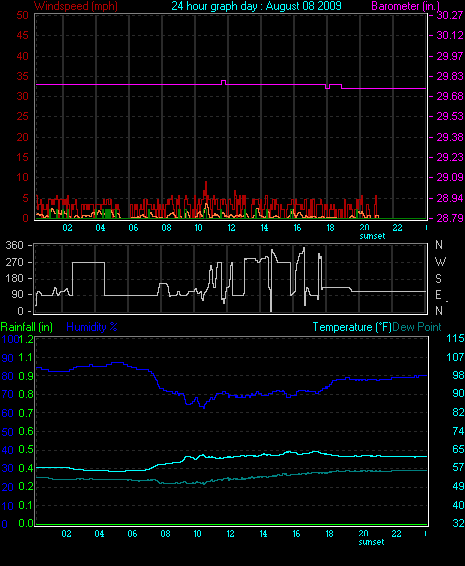Screen dimensions: 465x566
Task: Click the Rainfall (in) legend label
Action: click(27, 327)
